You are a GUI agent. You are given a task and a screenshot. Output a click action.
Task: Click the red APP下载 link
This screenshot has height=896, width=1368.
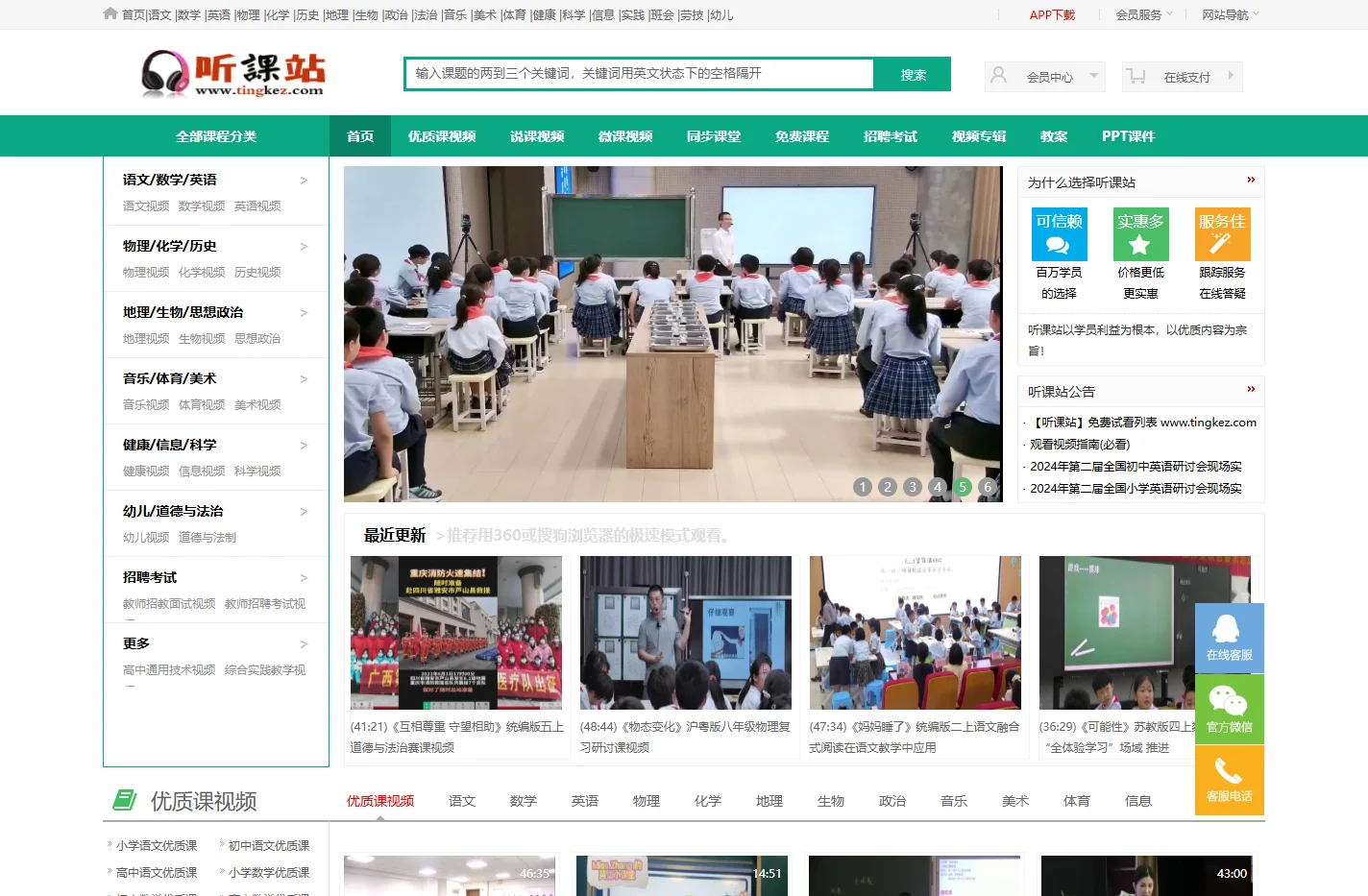(x=1052, y=14)
